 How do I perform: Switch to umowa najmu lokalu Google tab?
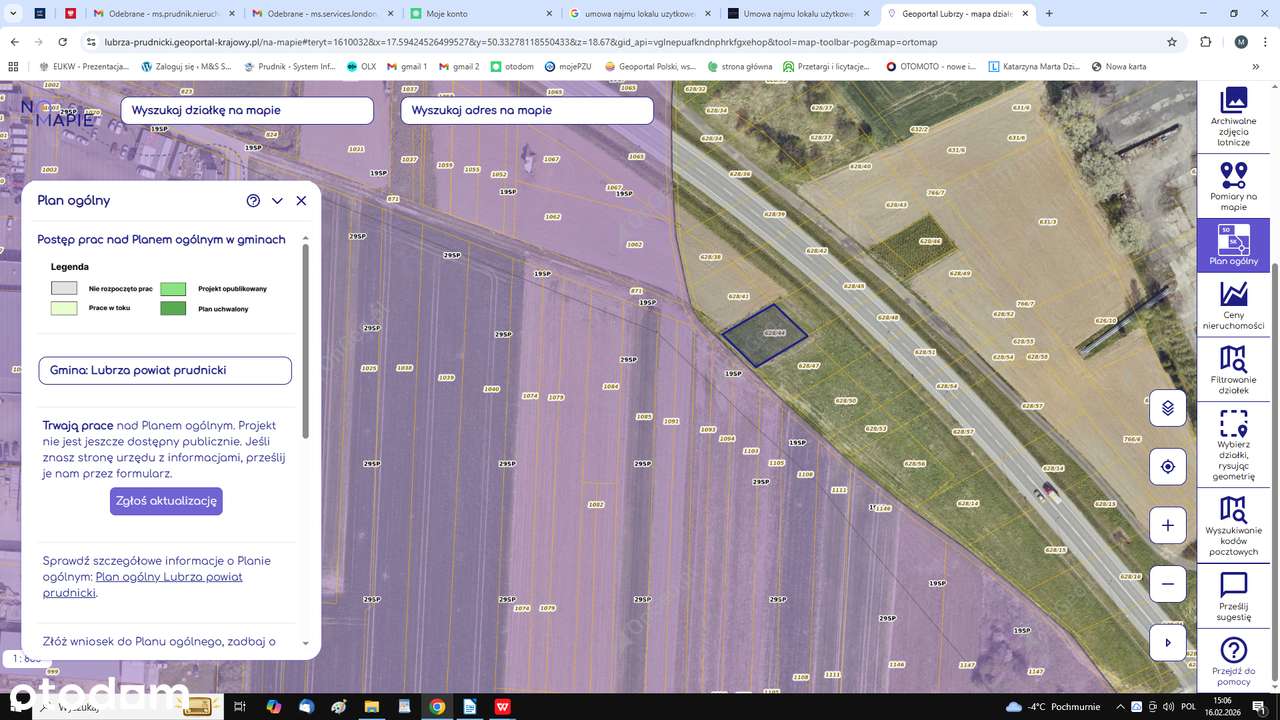(x=642, y=14)
